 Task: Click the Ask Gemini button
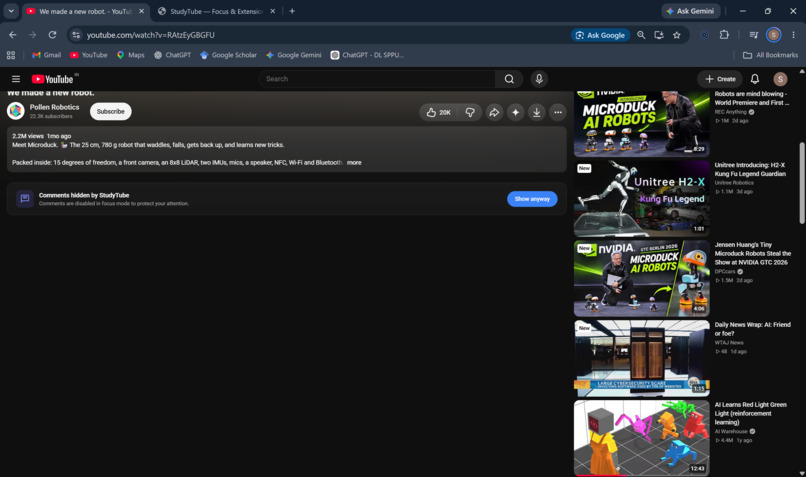tap(690, 11)
